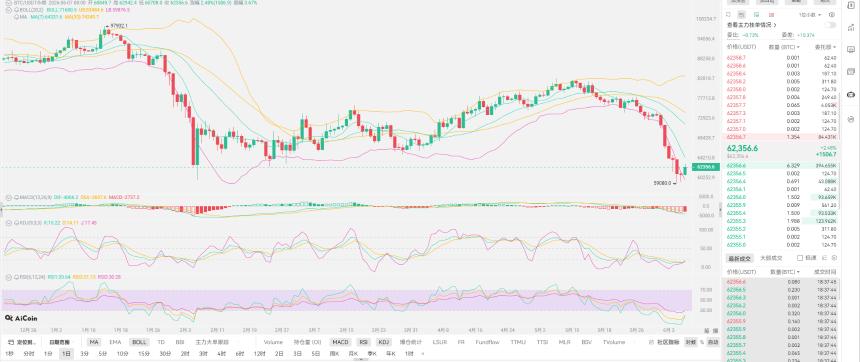The height and width of the screenshot is (362, 860).
Task: Select the BBI indicator button
Action: (x=180, y=342)
